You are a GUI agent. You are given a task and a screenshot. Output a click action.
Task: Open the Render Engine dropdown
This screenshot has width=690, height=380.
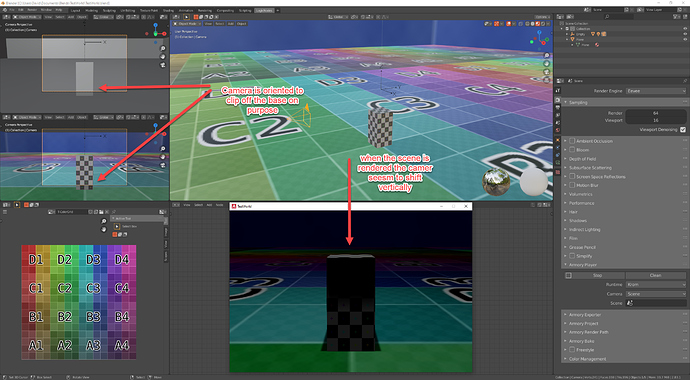coord(656,91)
